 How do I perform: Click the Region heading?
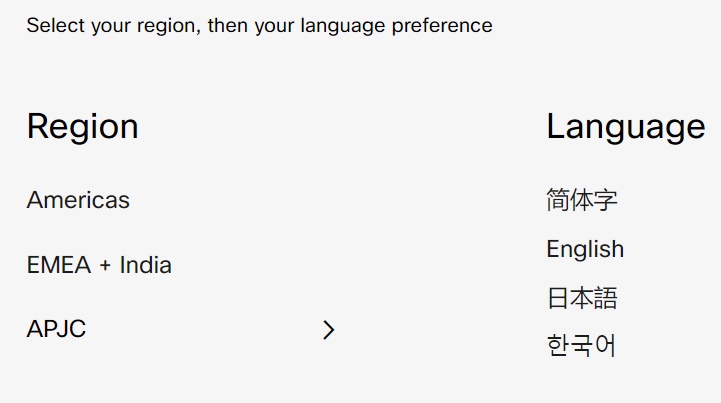coord(82,127)
